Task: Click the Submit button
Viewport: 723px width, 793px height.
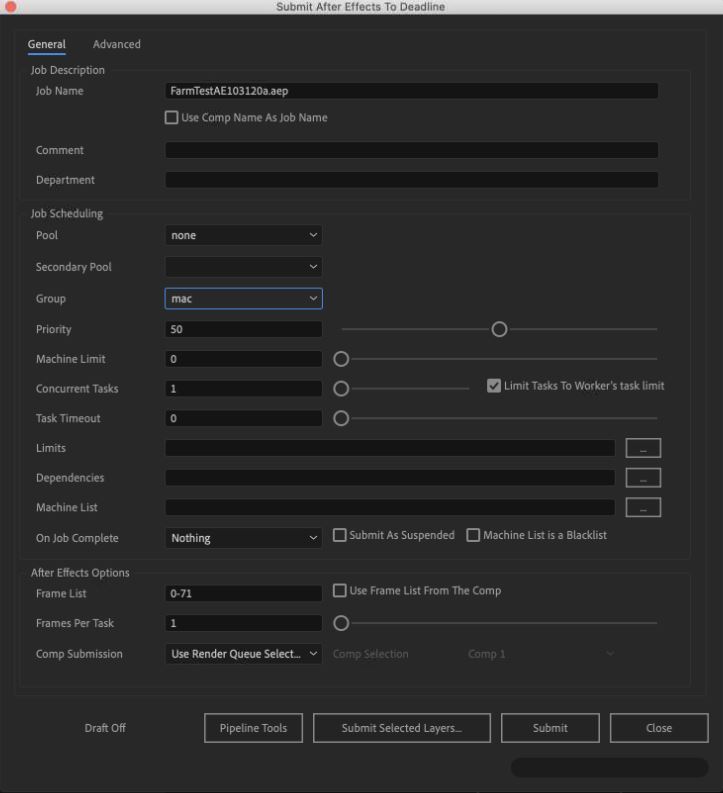Action: 550,728
